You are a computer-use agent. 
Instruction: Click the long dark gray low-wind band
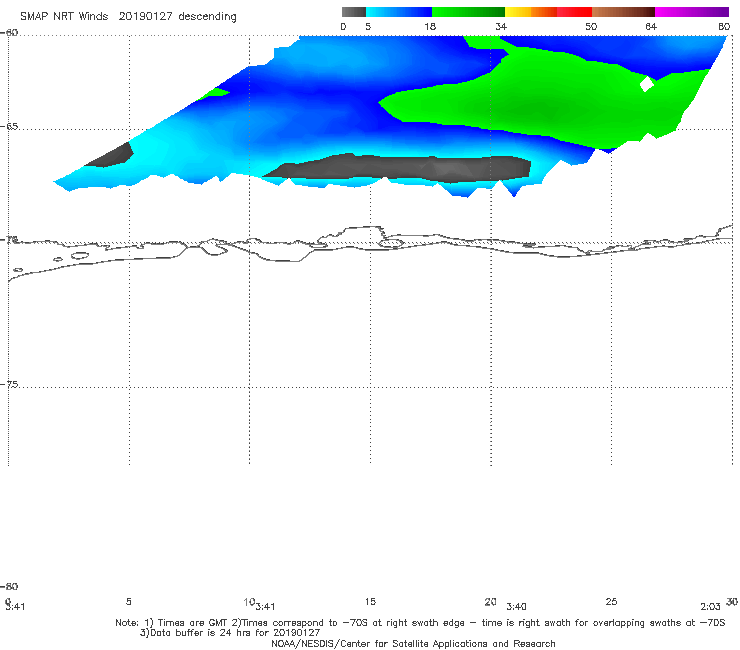click(396, 168)
